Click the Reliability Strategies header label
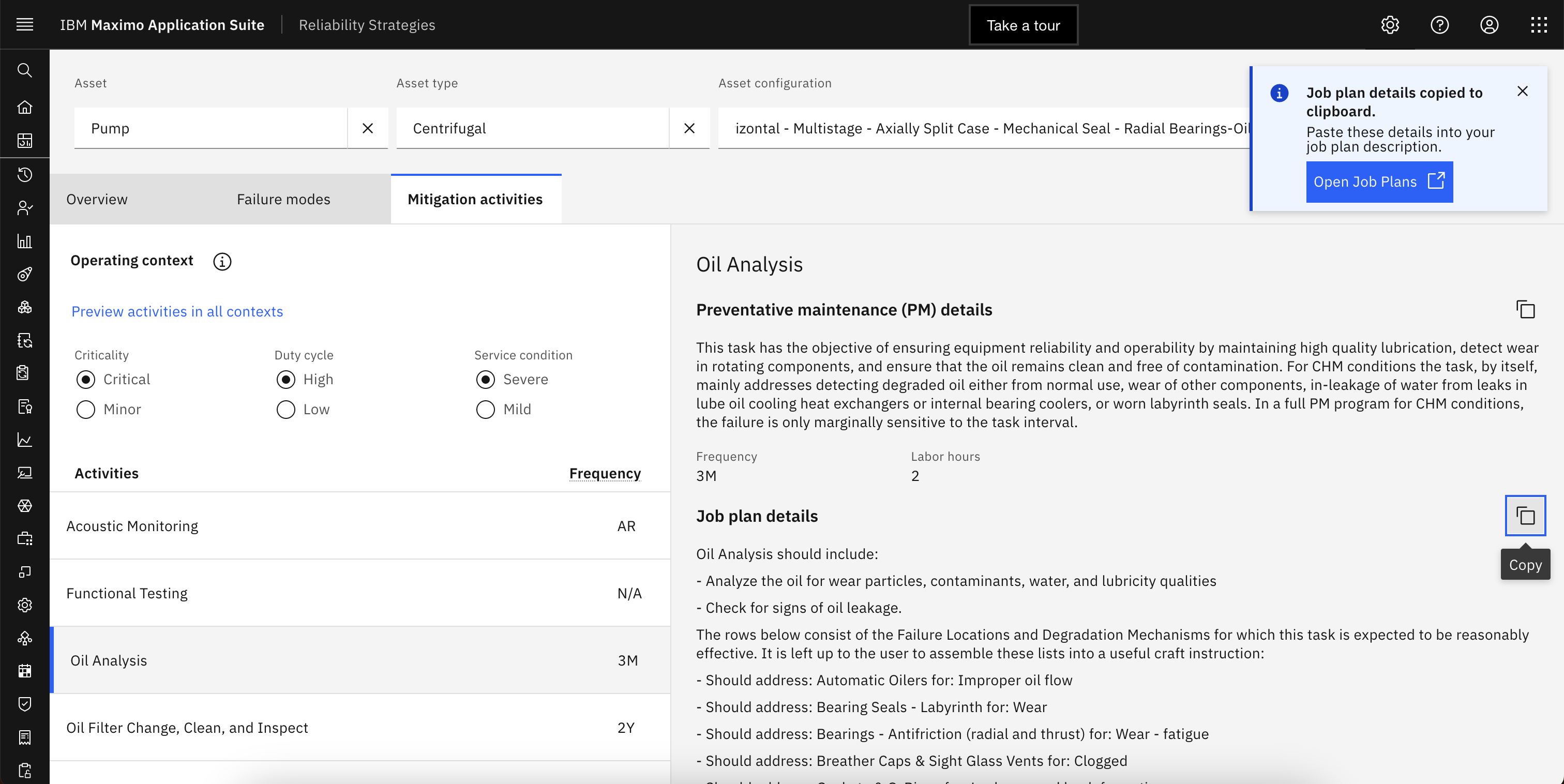Image resolution: width=1564 pixels, height=784 pixels. 367,25
